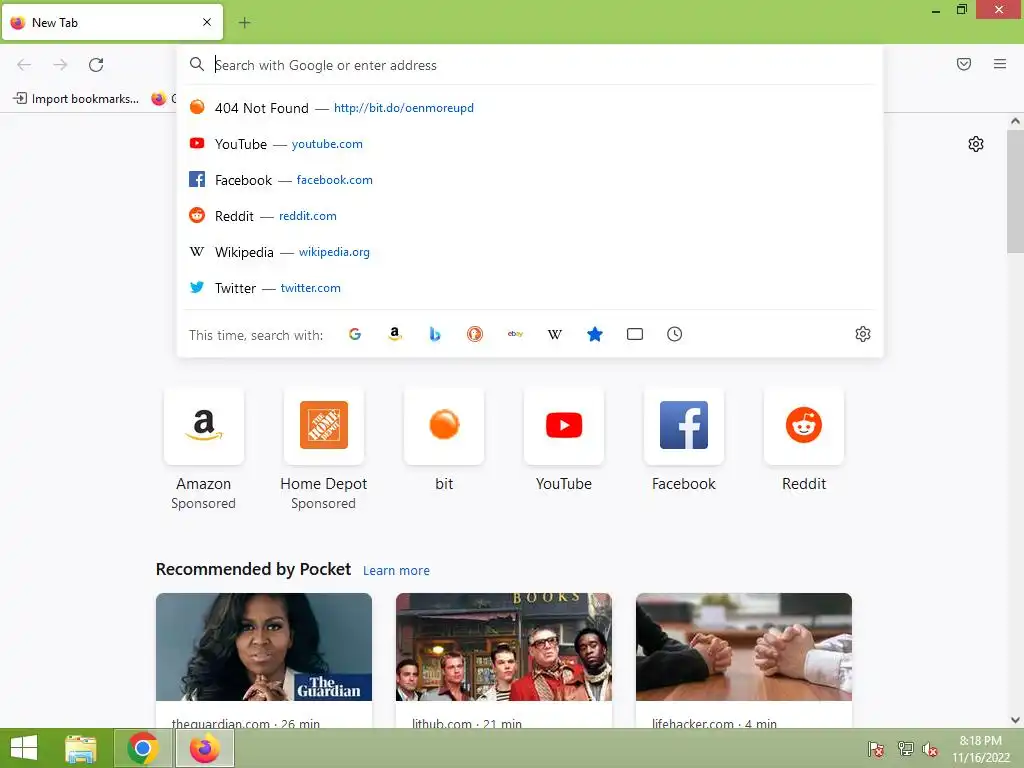Open network status tray icon
1024x768 pixels.
(905, 749)
